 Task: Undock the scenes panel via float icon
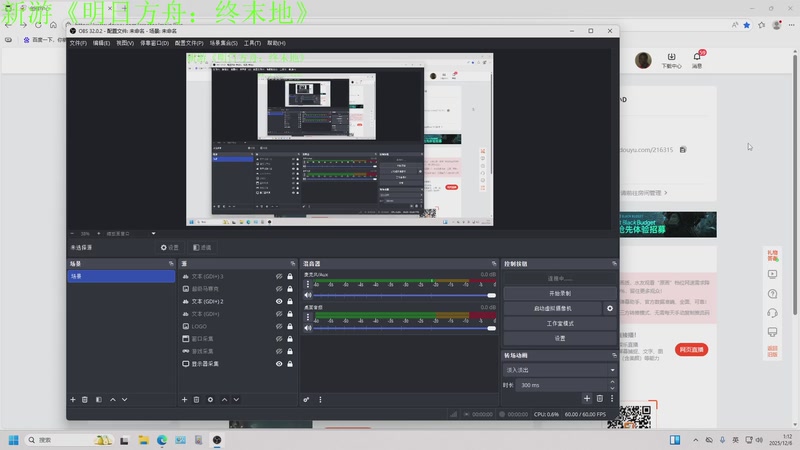[171, 264]
